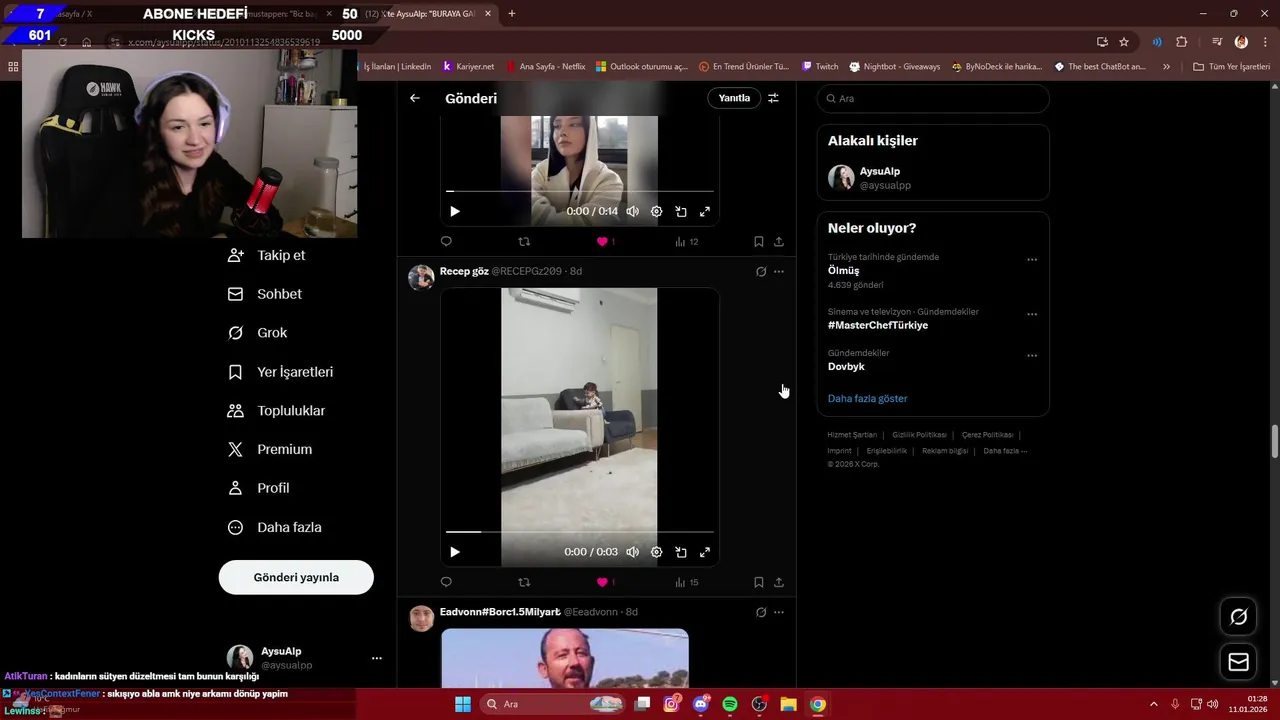
Task: Expand footer Daha fazla links
Action: click(1005, 451)
